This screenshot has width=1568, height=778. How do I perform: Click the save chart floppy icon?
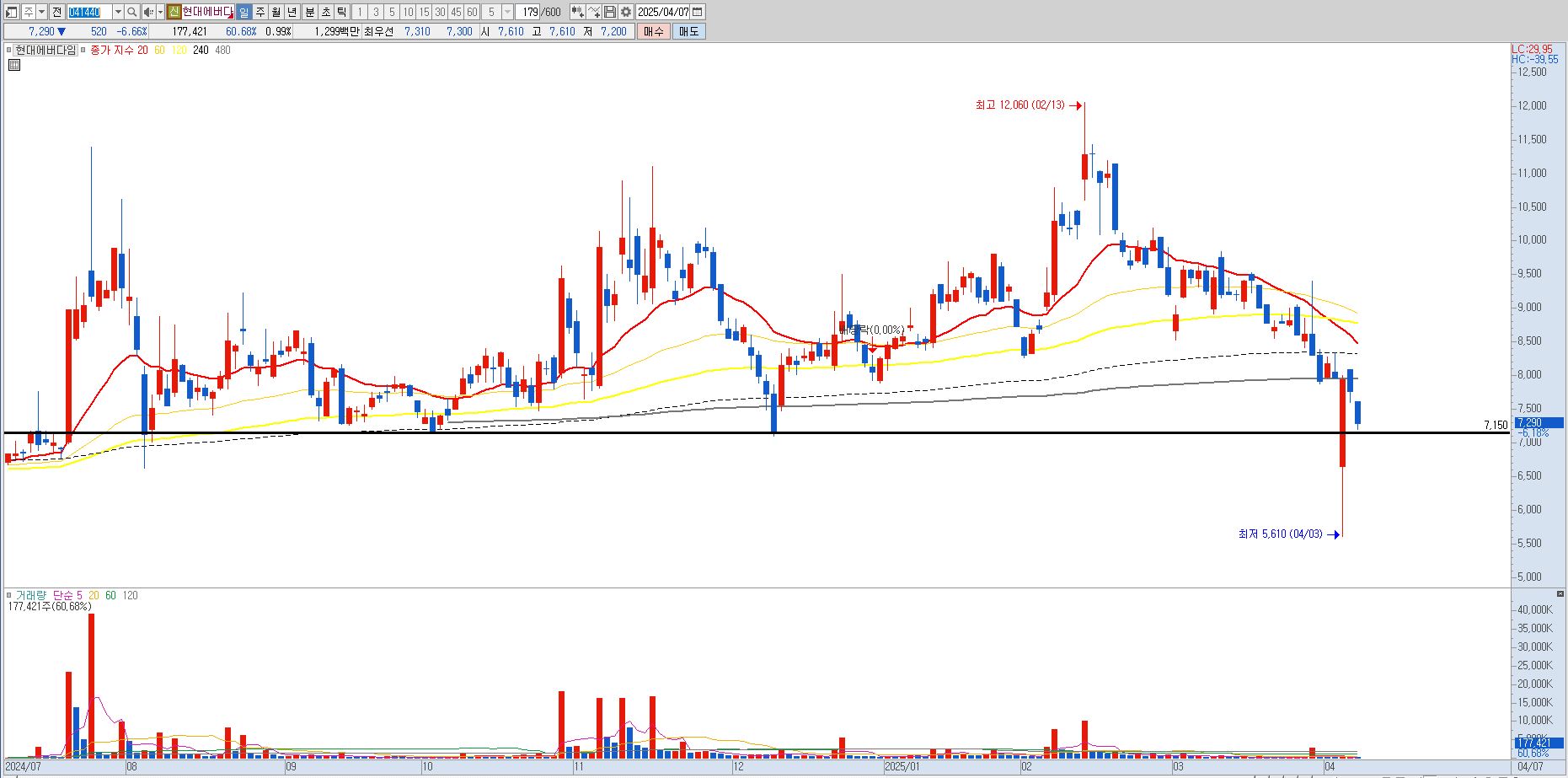pos(610,12)
